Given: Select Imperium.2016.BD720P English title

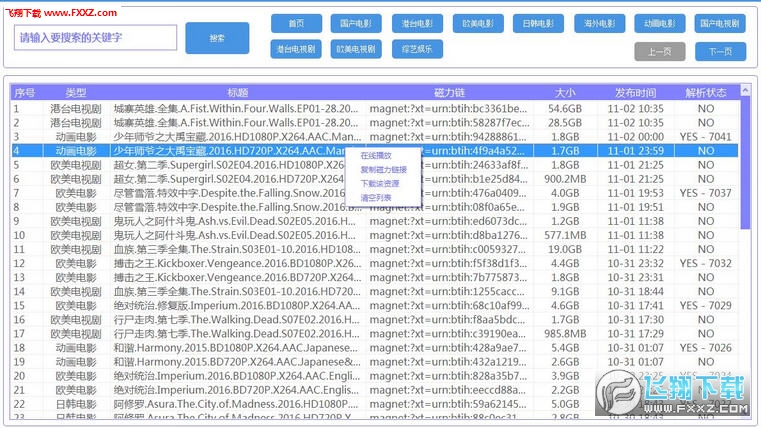Looking at the screenshot, I should point(237,390).
